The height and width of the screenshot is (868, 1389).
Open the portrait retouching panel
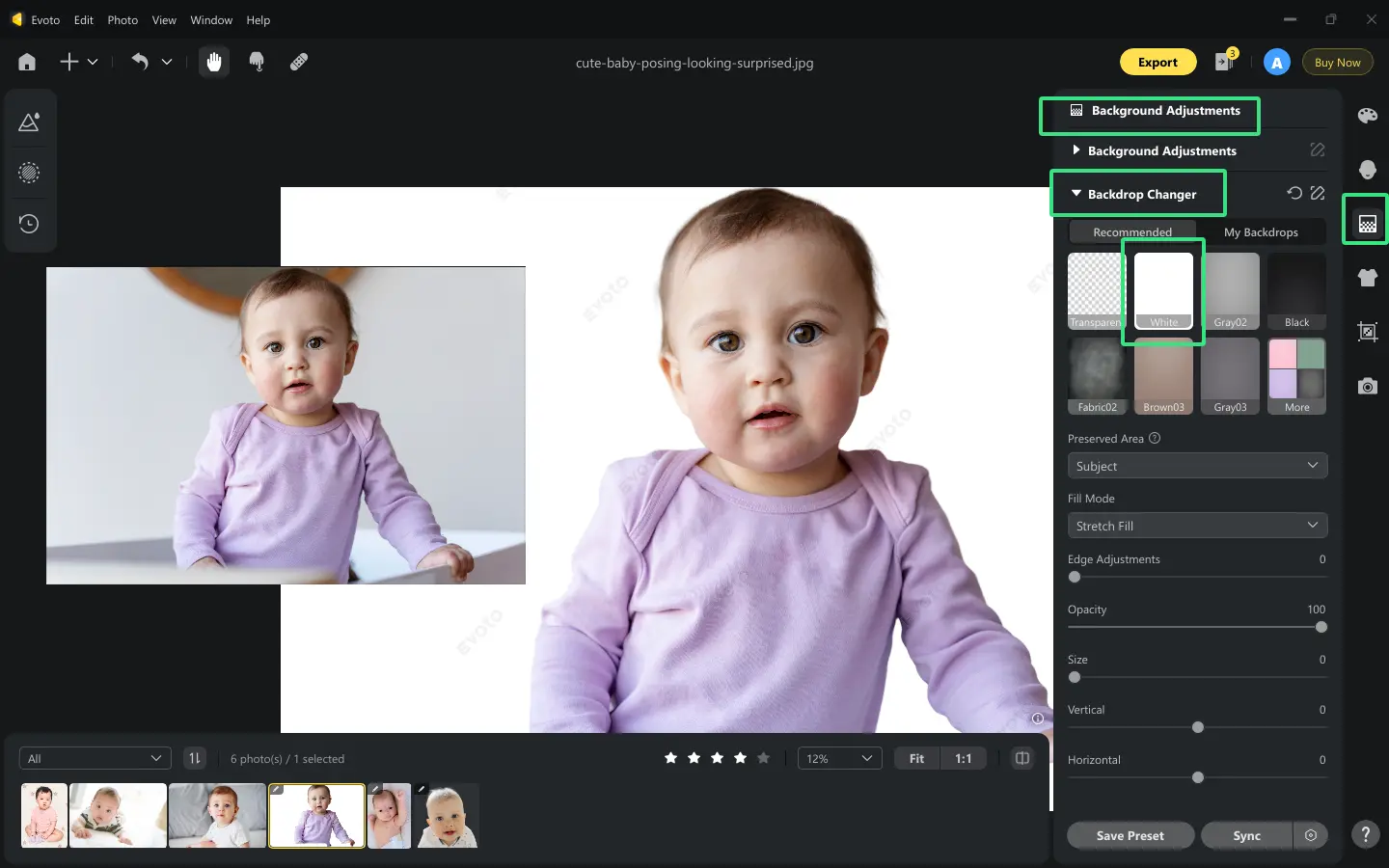[1367, 170]
